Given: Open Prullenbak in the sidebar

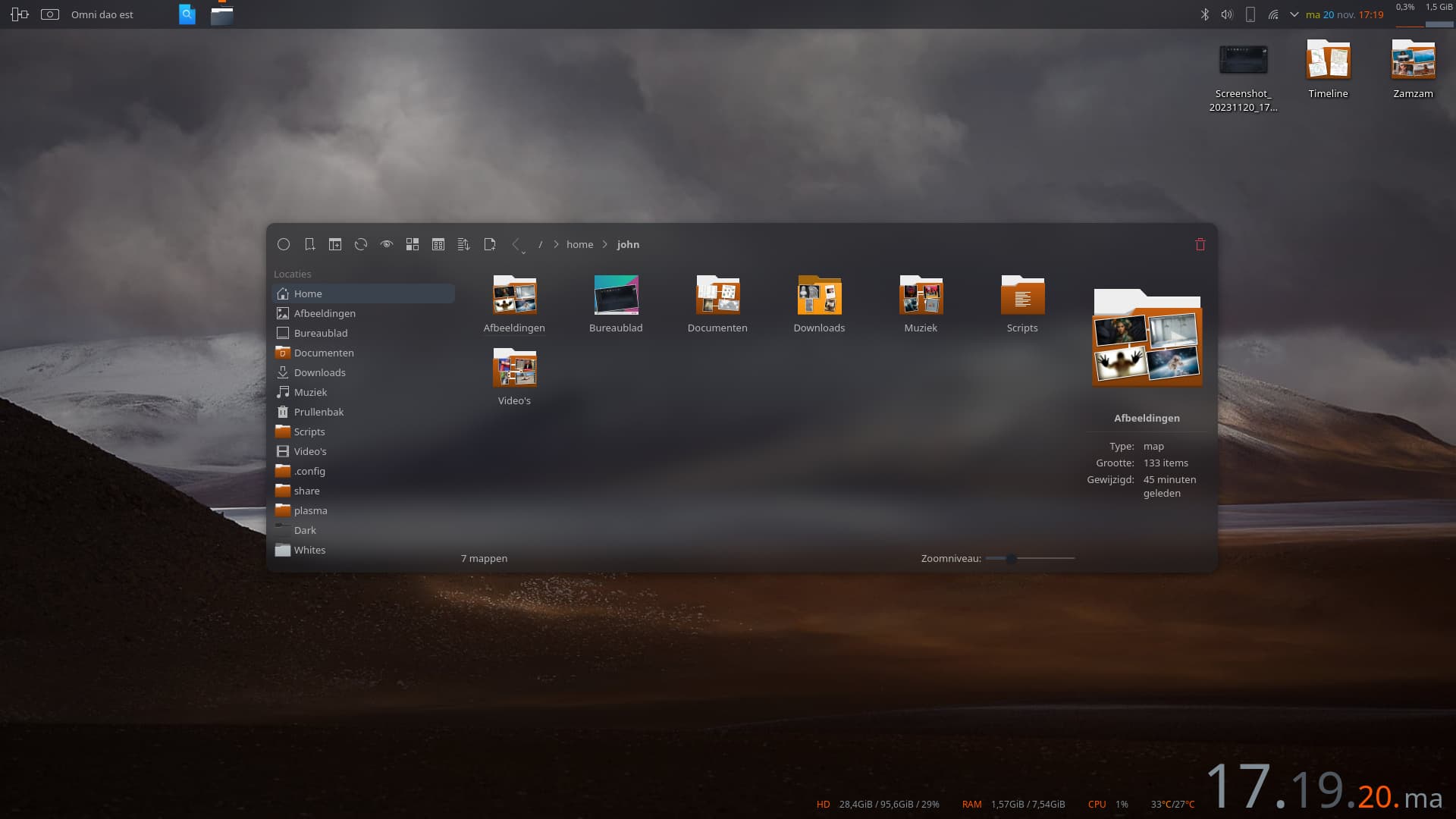Looking at the screenshot, I should pyautogui.click(x=363, y=412).
